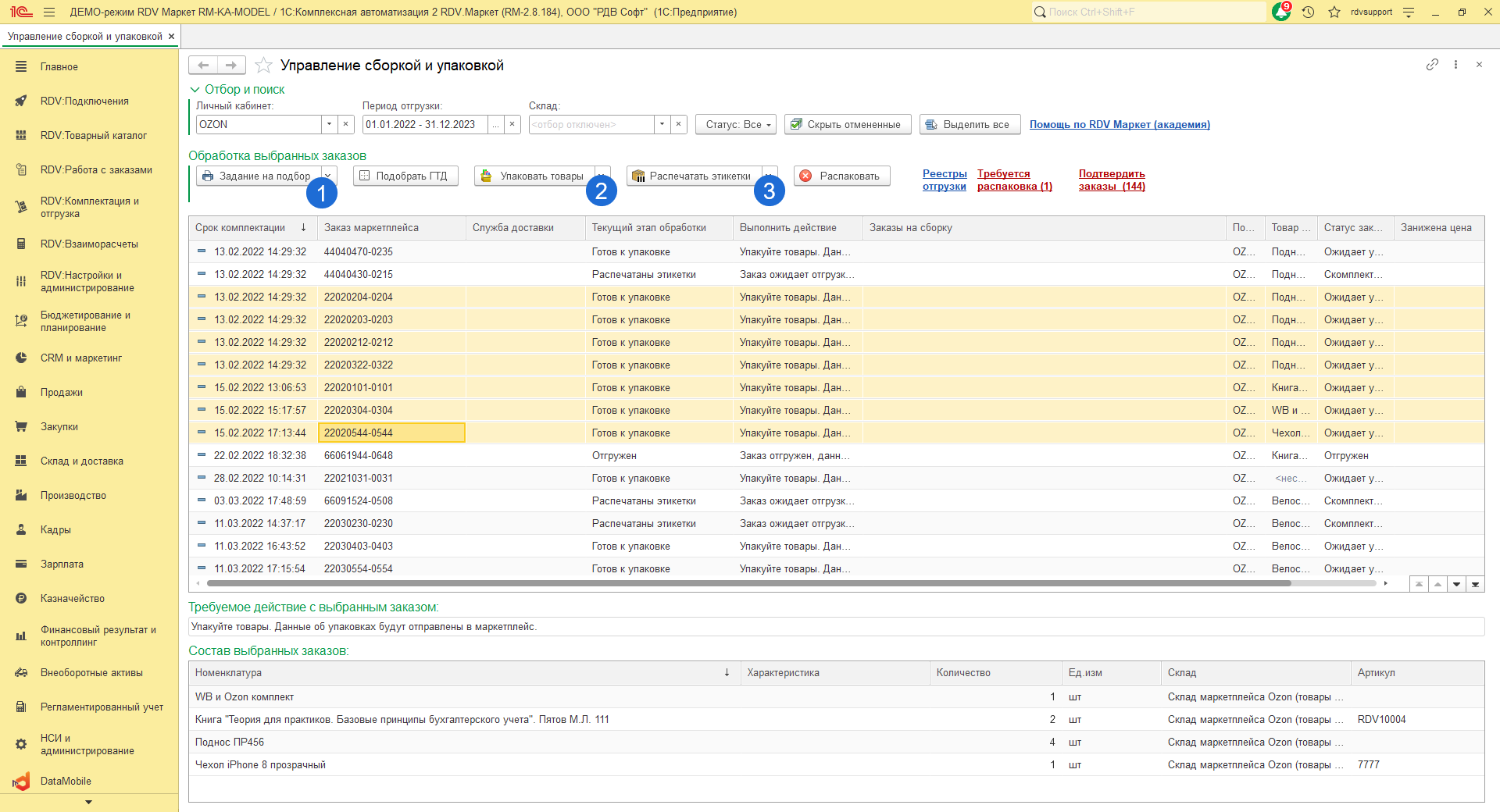The image size is (1500, 812).
Task: Open the main hamburger menu
Action: coord(49,12)
